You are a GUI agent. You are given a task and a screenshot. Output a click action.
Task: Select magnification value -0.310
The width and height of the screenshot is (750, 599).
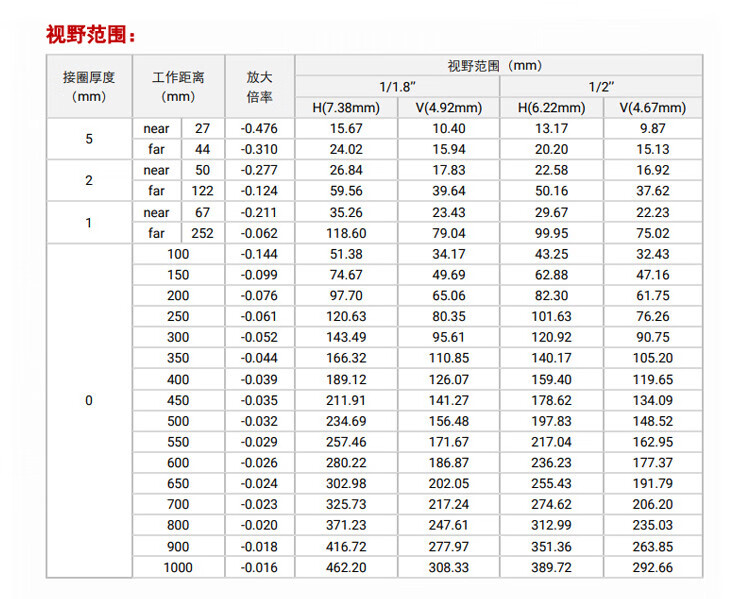click(x=259, y=149)
